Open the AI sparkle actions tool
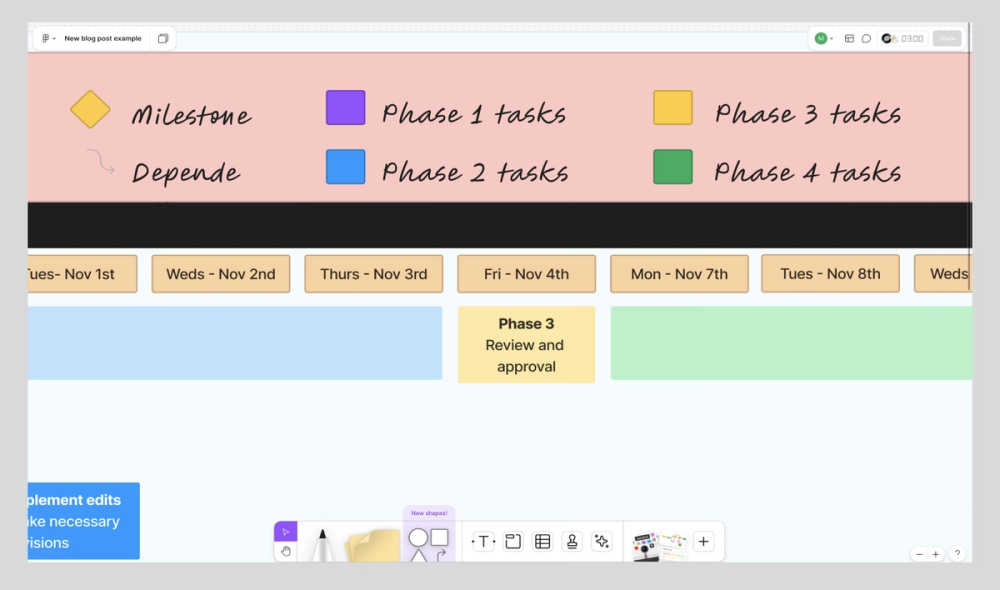Image resolution: width=1000 pixels, height=590 pixels. [602, 540]
